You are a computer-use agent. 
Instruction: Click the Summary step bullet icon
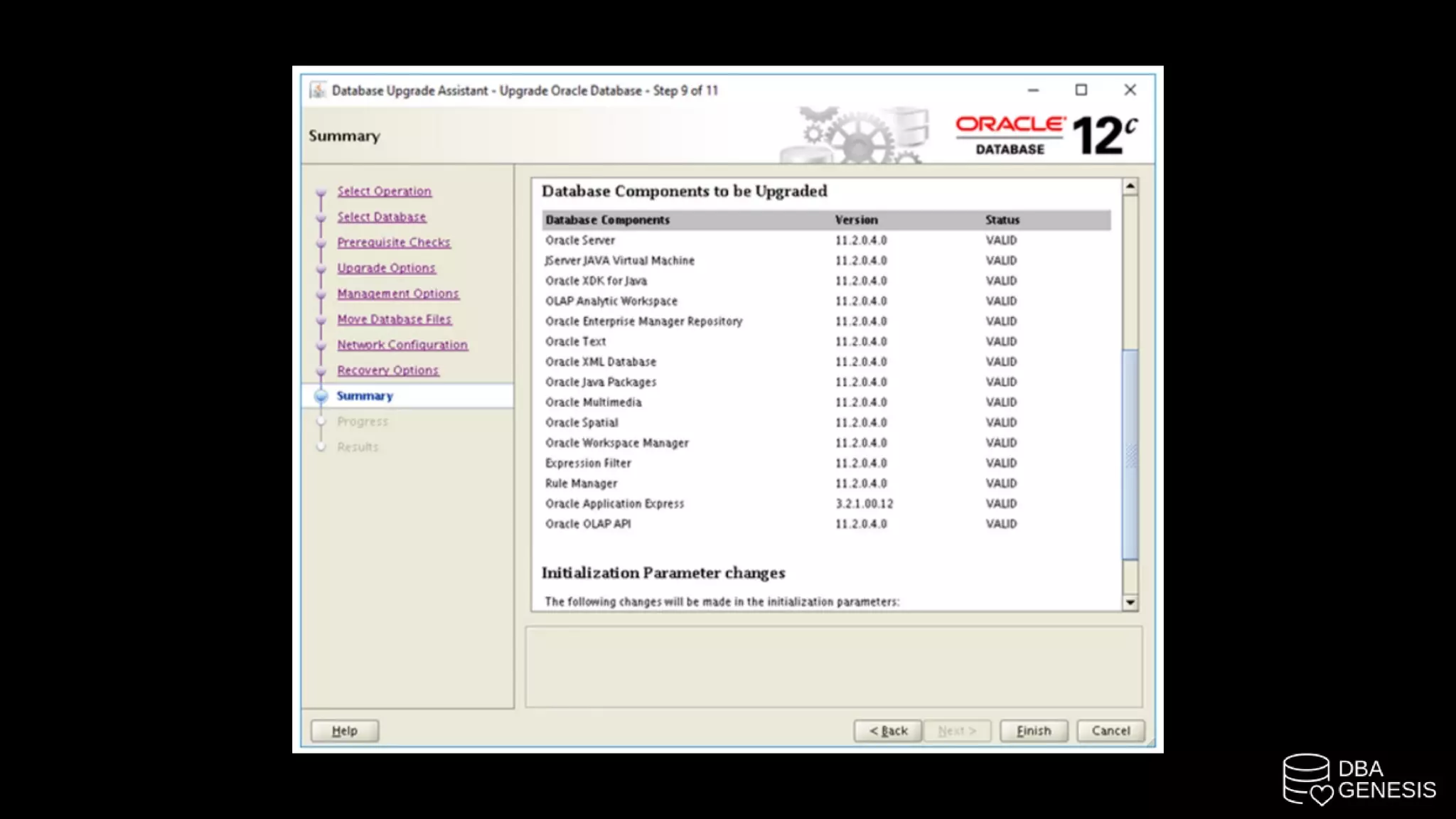321,396
